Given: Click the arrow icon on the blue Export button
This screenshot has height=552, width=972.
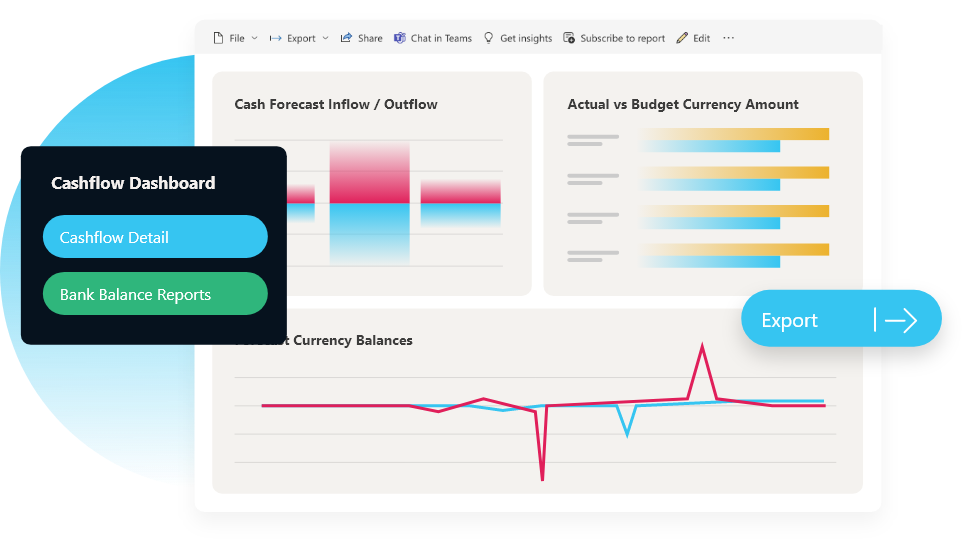Looking at the screenshot, I should coord(901,320).
